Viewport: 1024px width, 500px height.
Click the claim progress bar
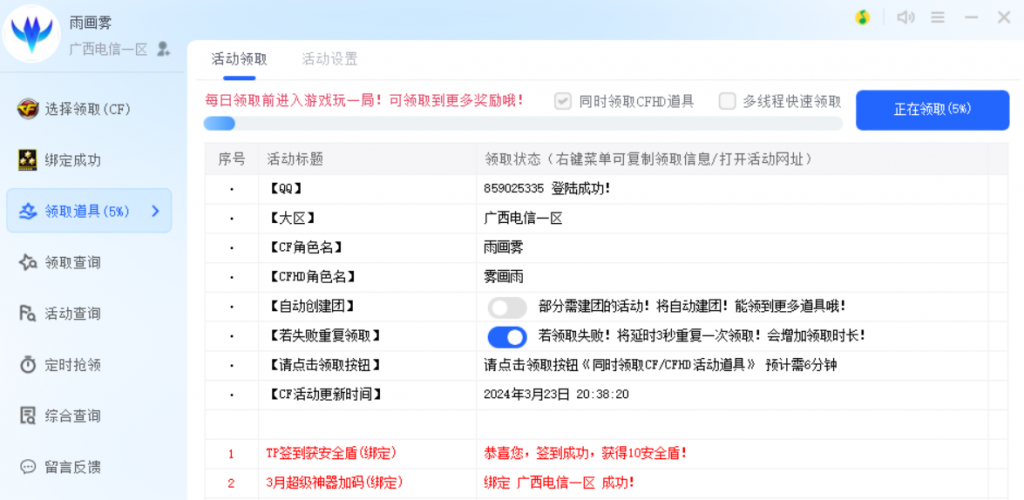coord(522,123)
